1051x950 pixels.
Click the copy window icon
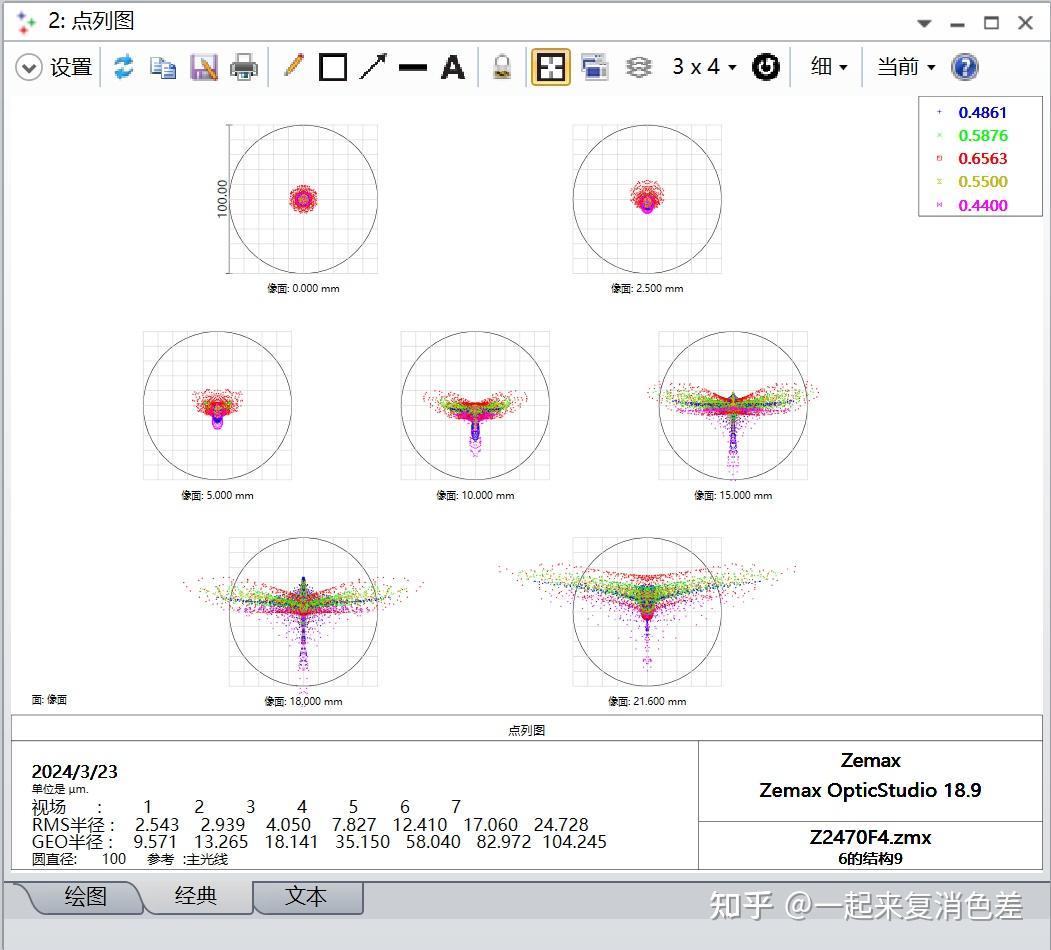163,67
